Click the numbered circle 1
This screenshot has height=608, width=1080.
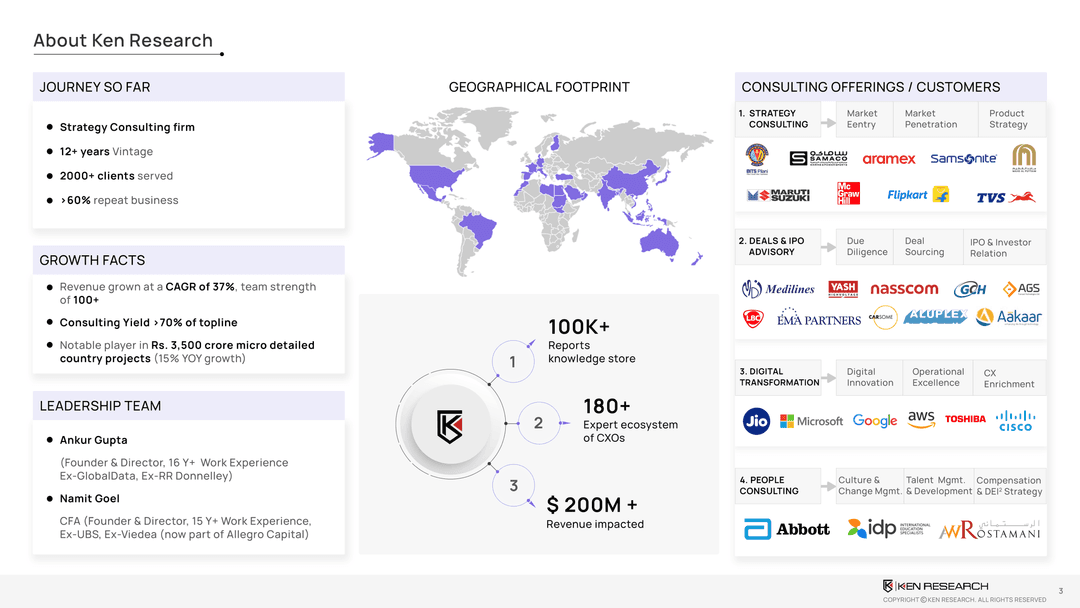[512, 362]
